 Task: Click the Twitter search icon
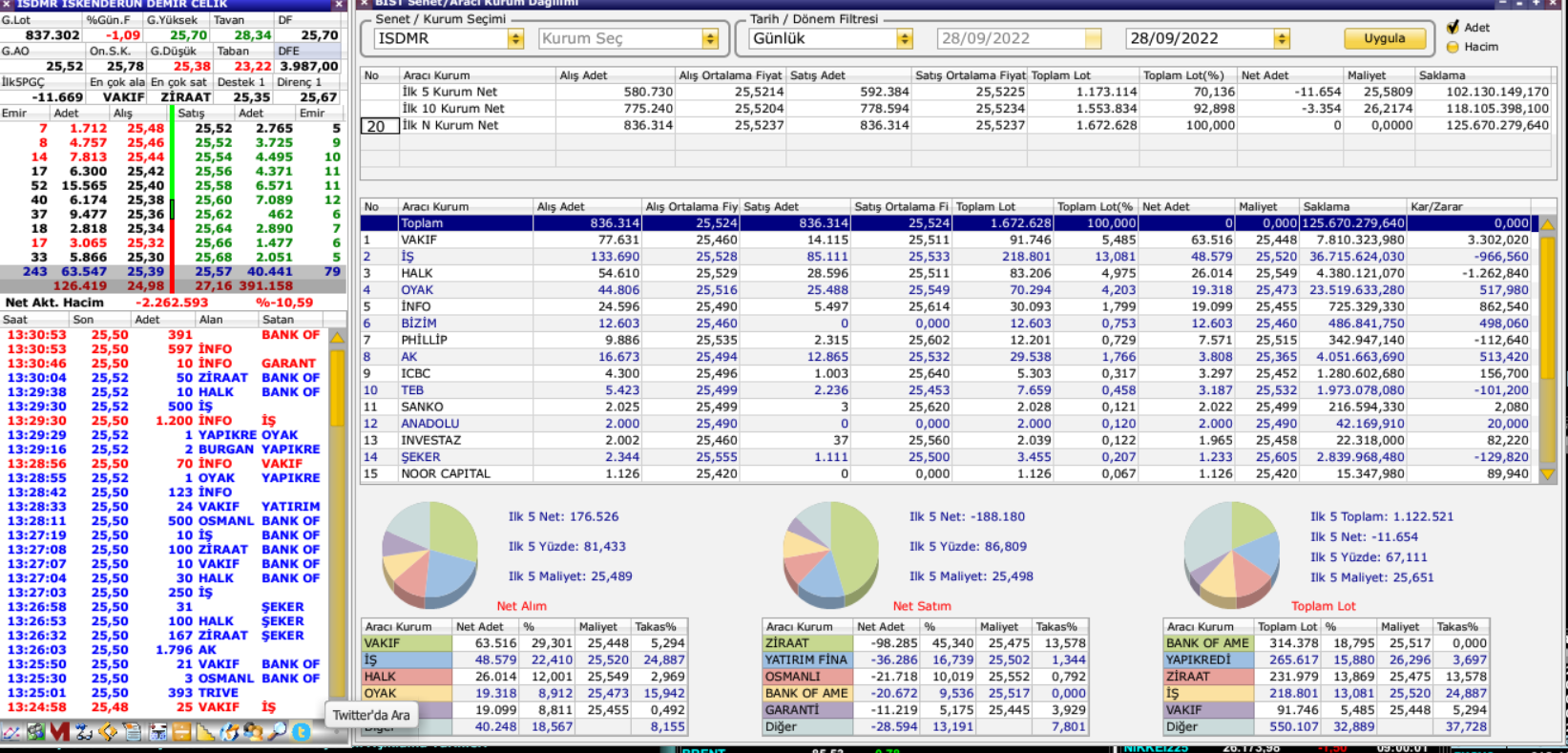[301, 732]
